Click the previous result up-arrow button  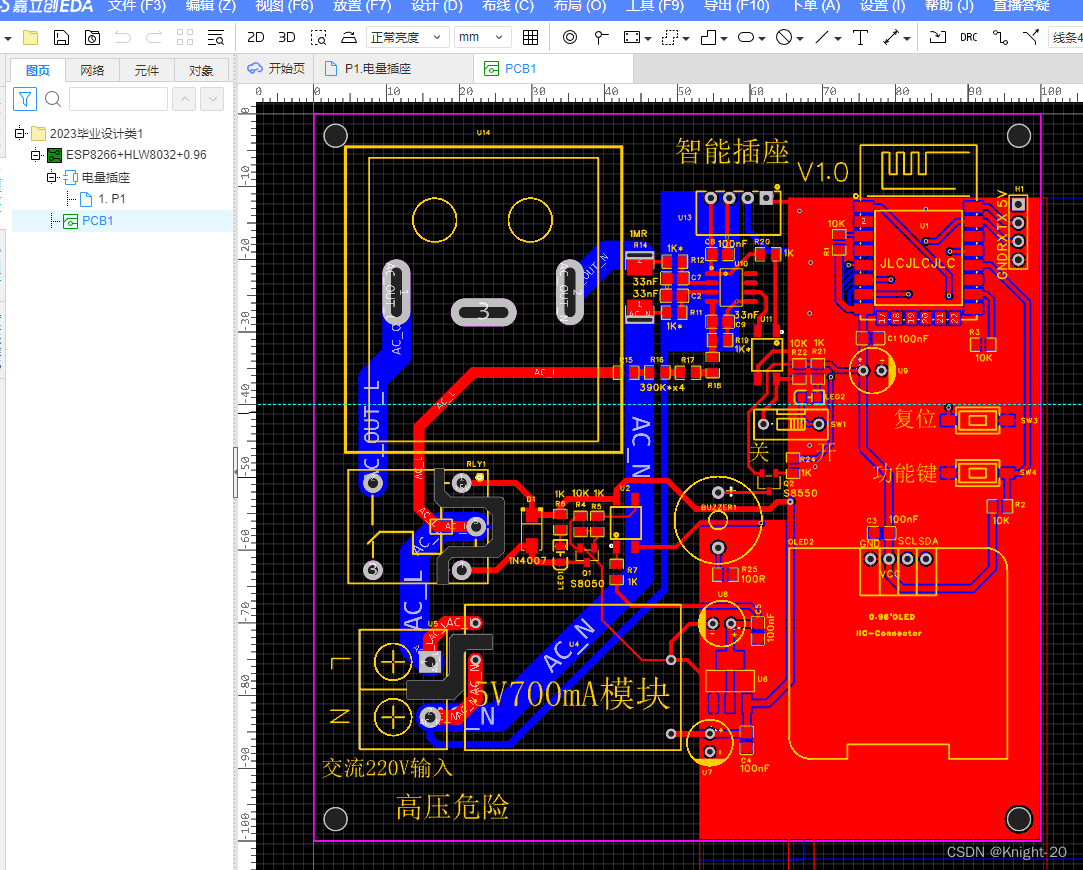click(184, 99)
